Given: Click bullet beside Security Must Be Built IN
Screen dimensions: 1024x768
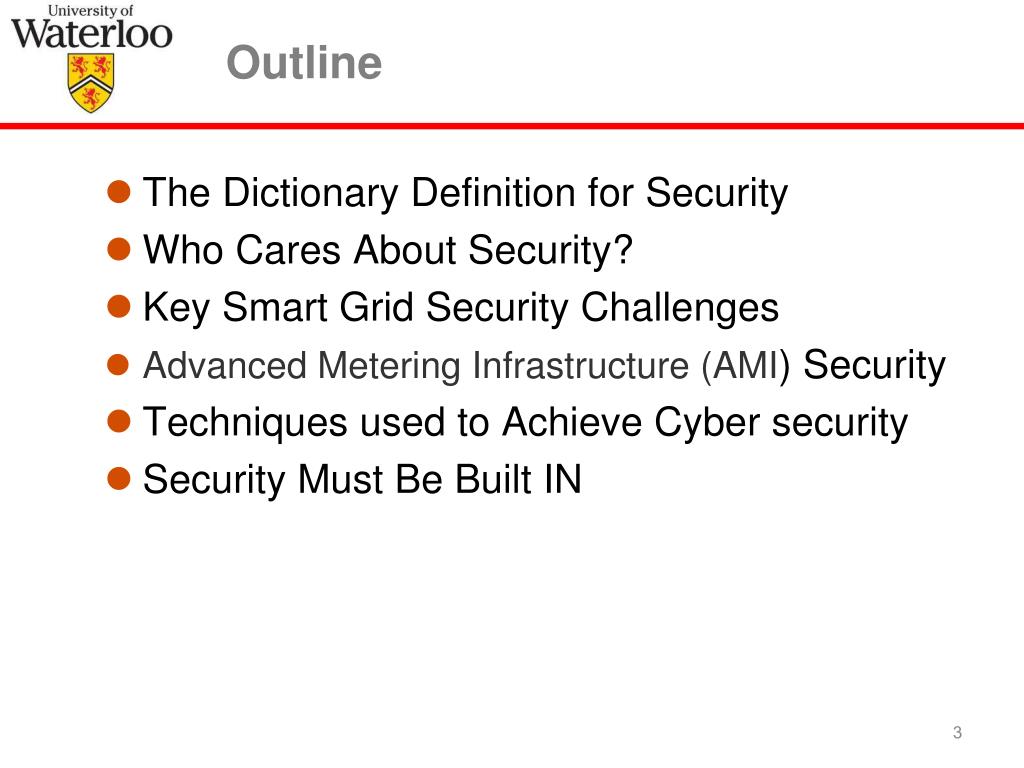Looking at the screenshot, I should [119, 479].
